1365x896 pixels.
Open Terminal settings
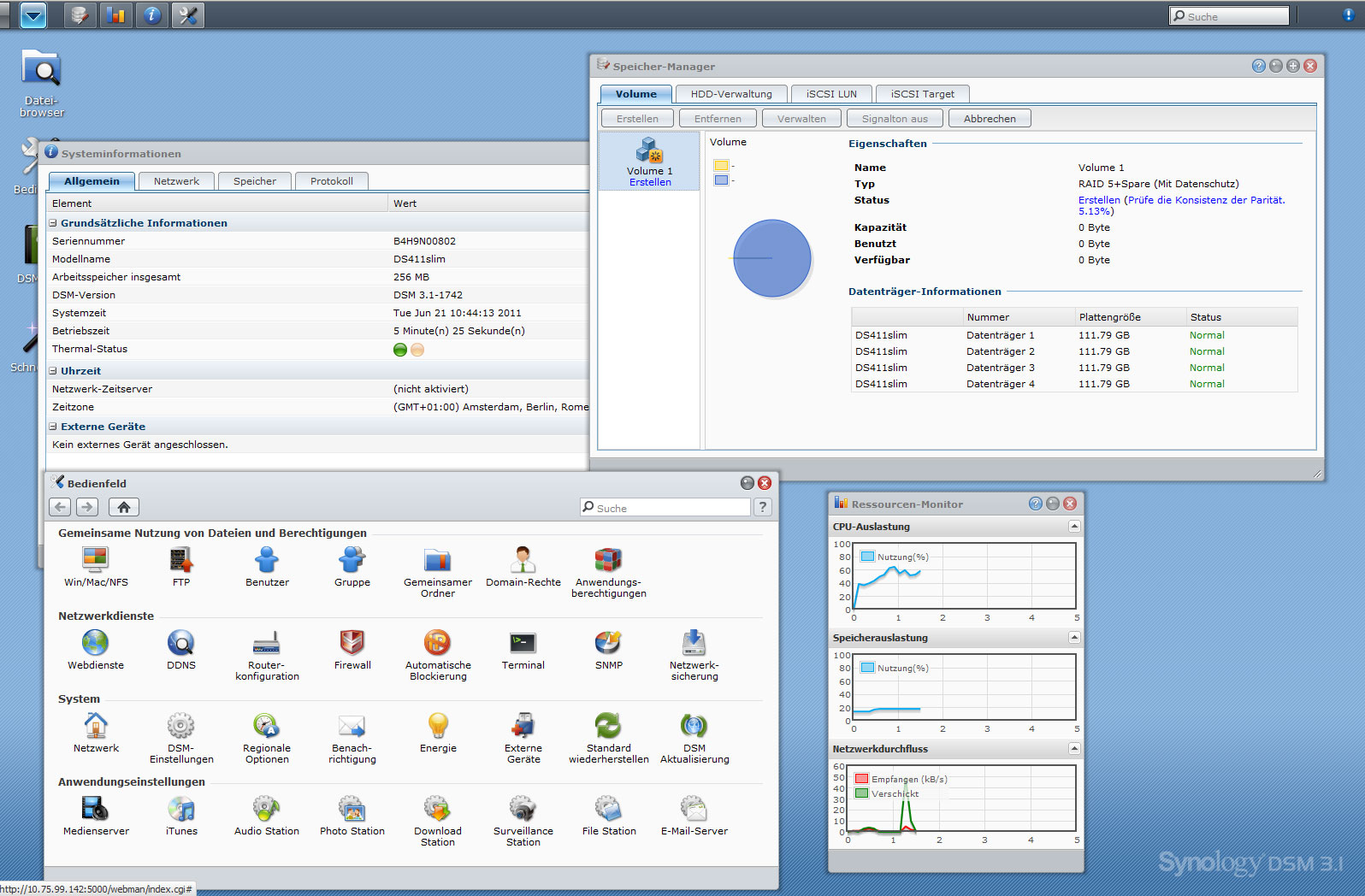[x=523, y=650]
